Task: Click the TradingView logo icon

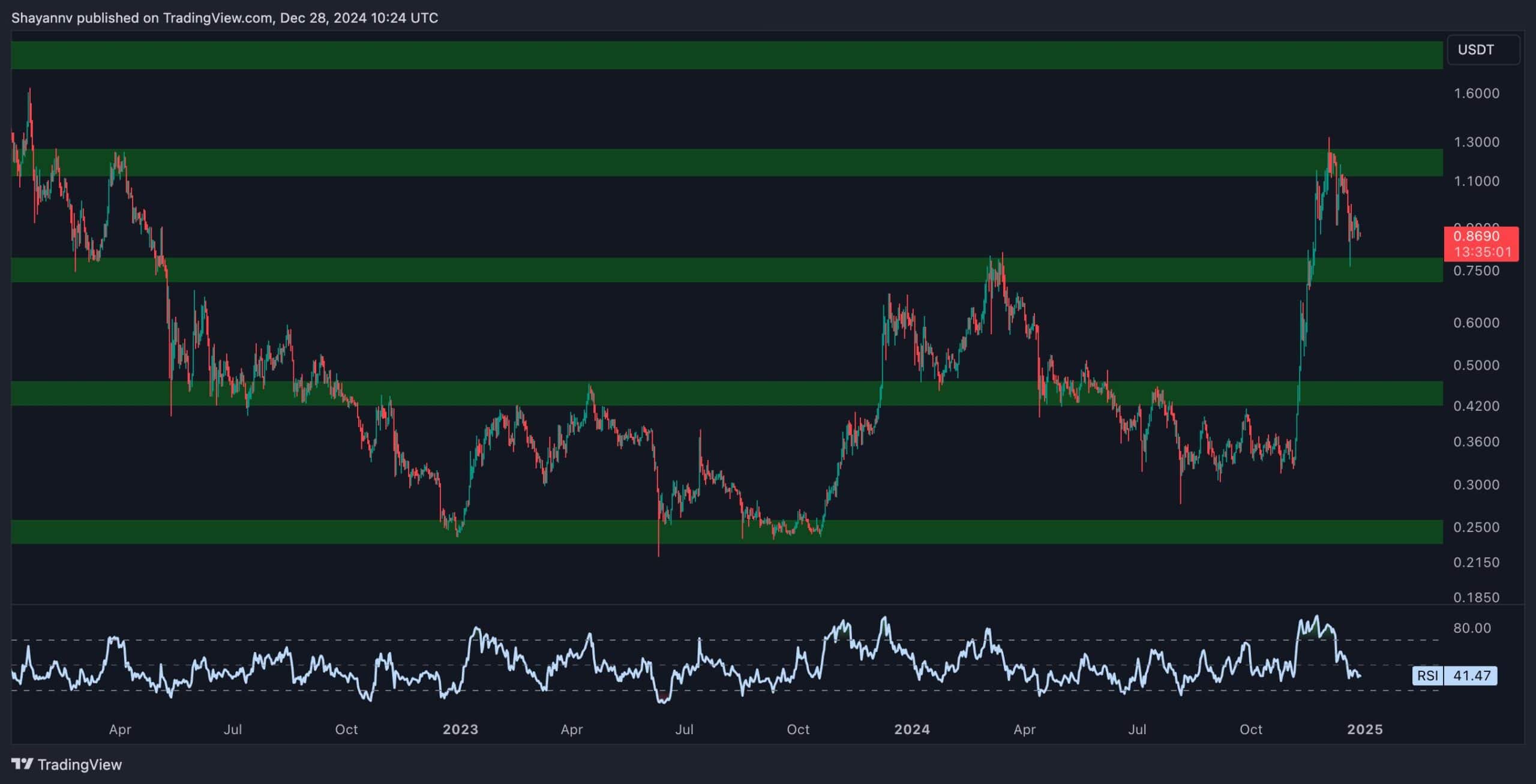Action: [x=23, y=764]
